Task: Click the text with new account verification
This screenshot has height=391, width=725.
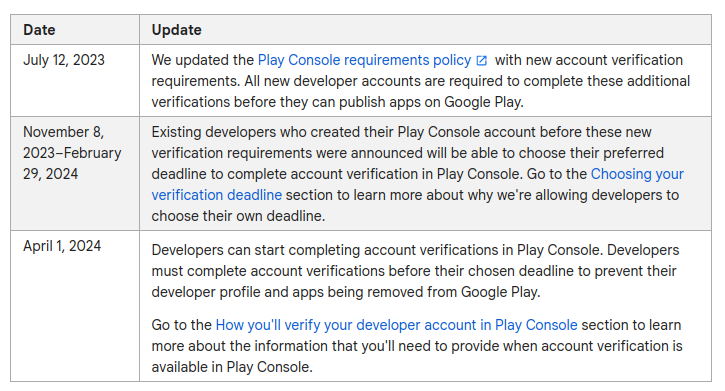Action: 589,60
